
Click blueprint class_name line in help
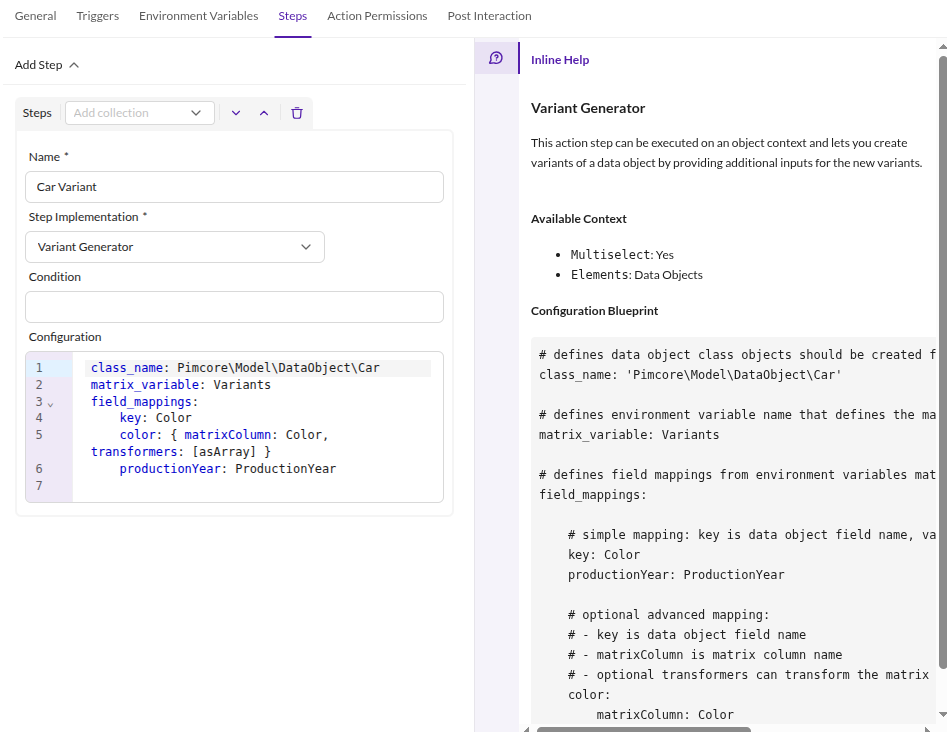tap(690, 374)
